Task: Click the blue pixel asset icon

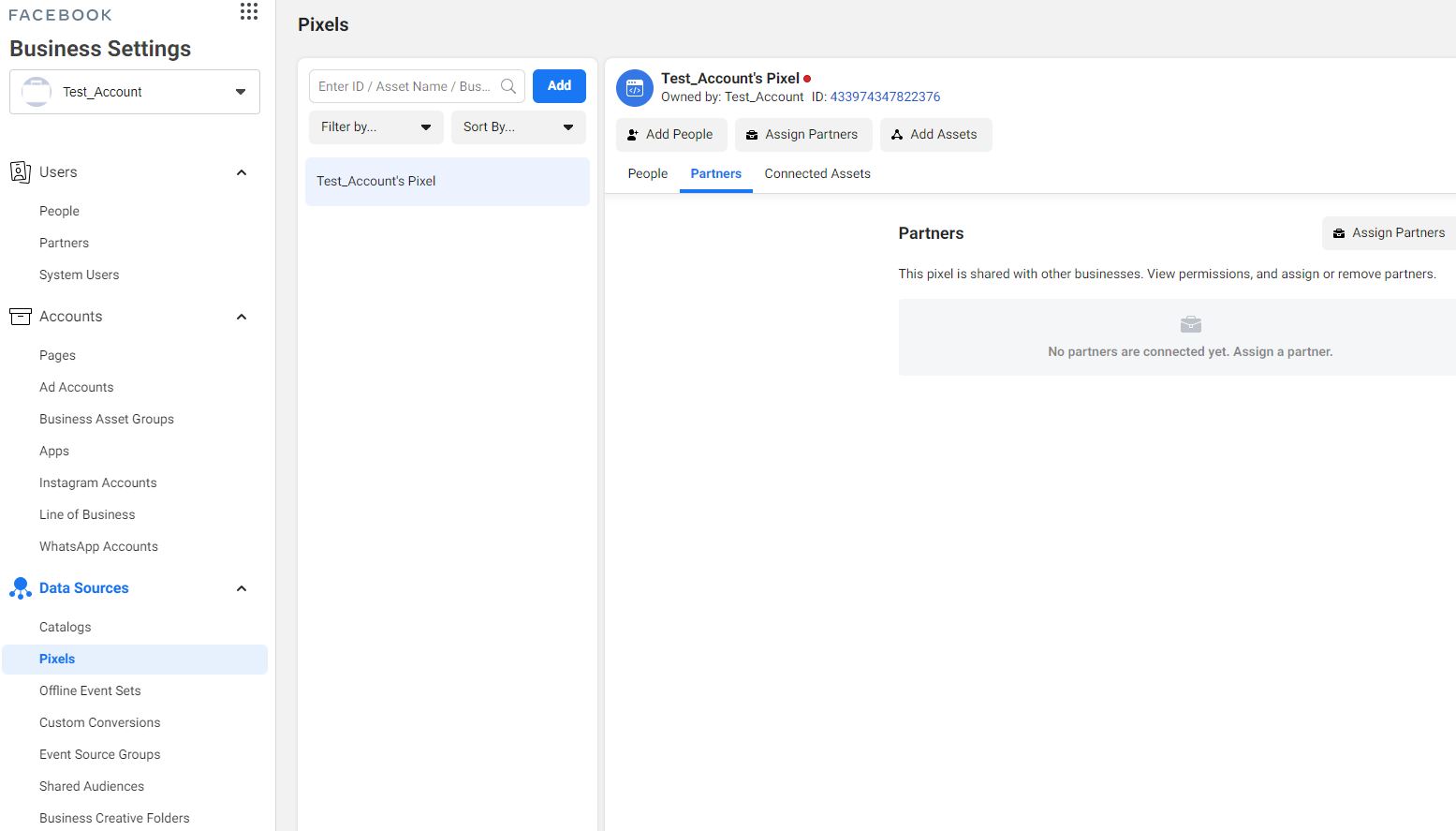Action: tap(634, 88)
